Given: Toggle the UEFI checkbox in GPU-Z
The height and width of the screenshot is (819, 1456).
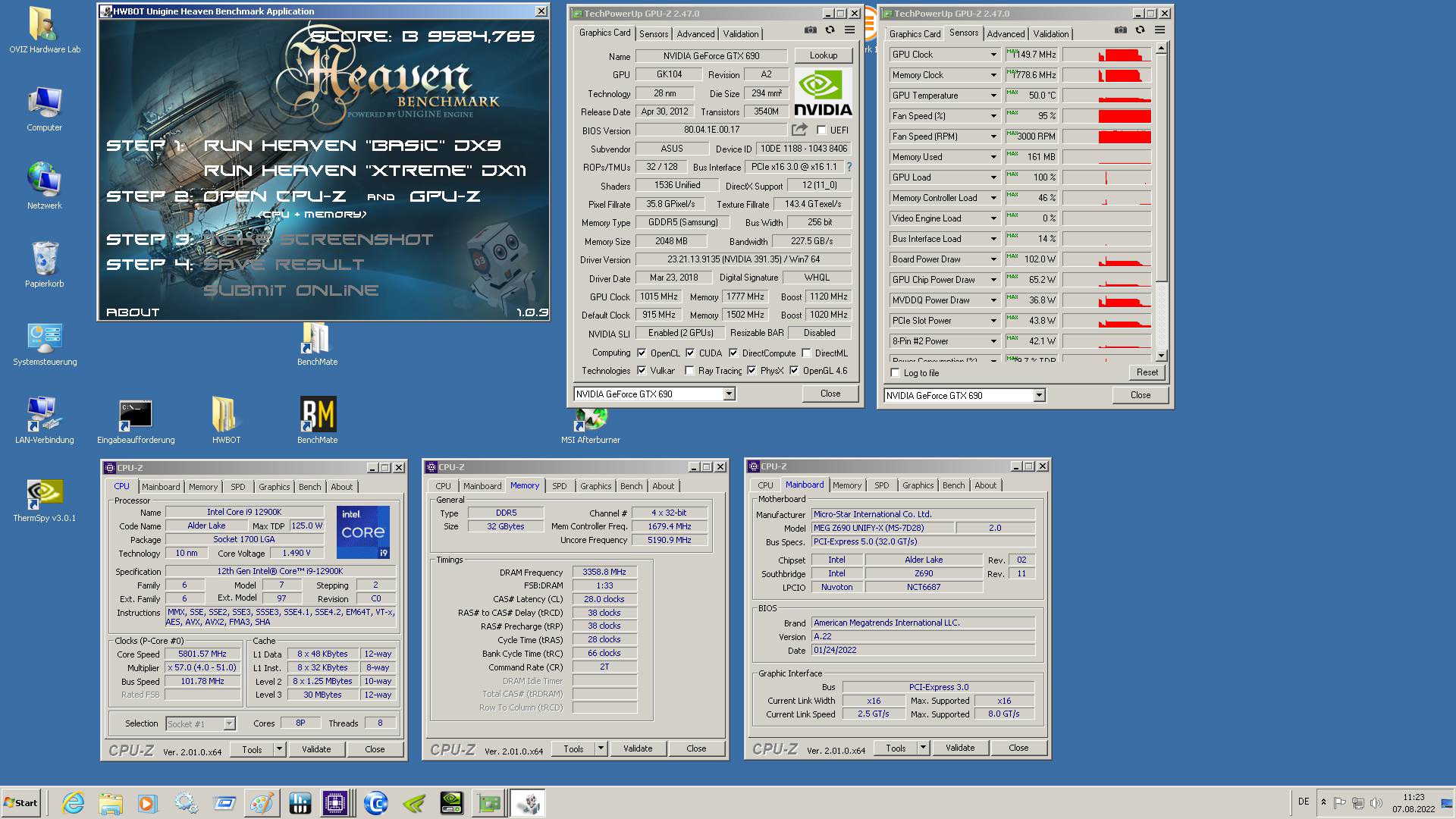Looking at the screenshot, I should pyautogui.click(x=821, y=130).
